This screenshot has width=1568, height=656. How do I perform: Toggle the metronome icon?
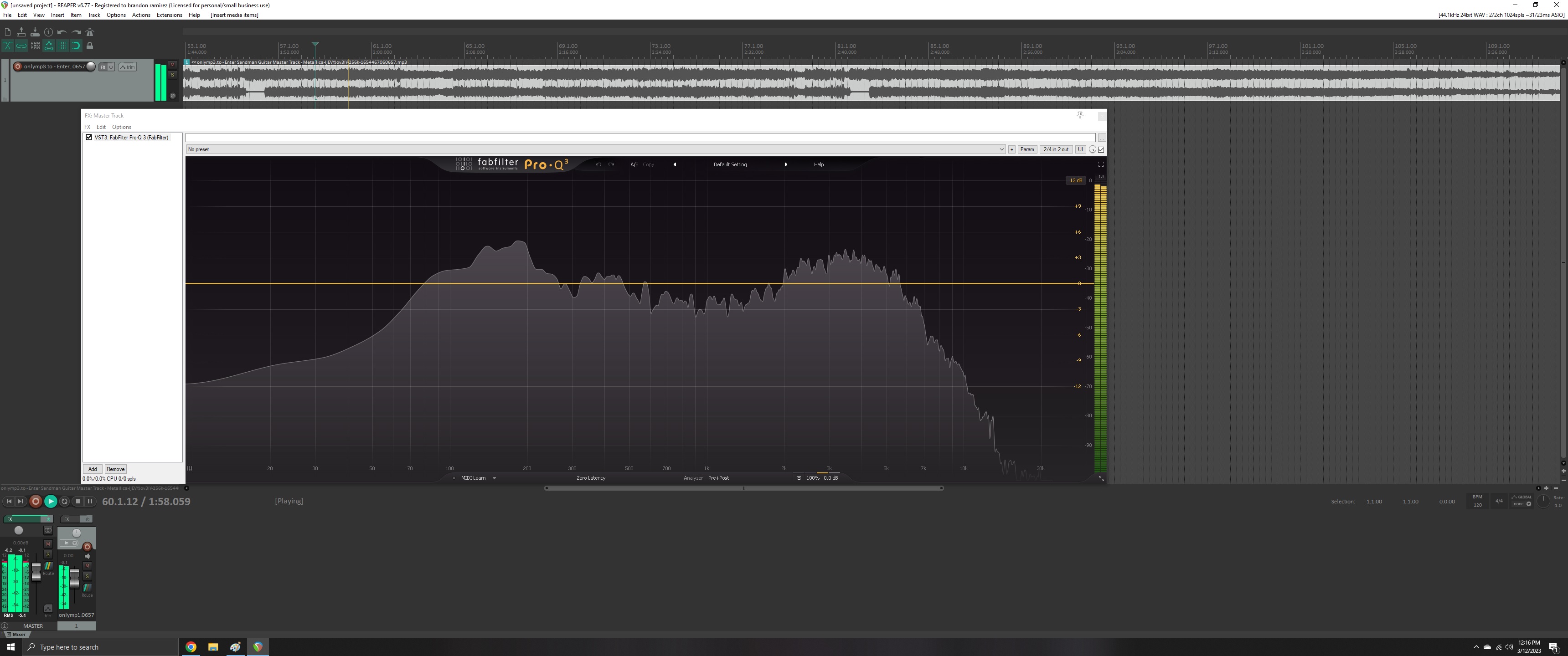click(90, 32)
